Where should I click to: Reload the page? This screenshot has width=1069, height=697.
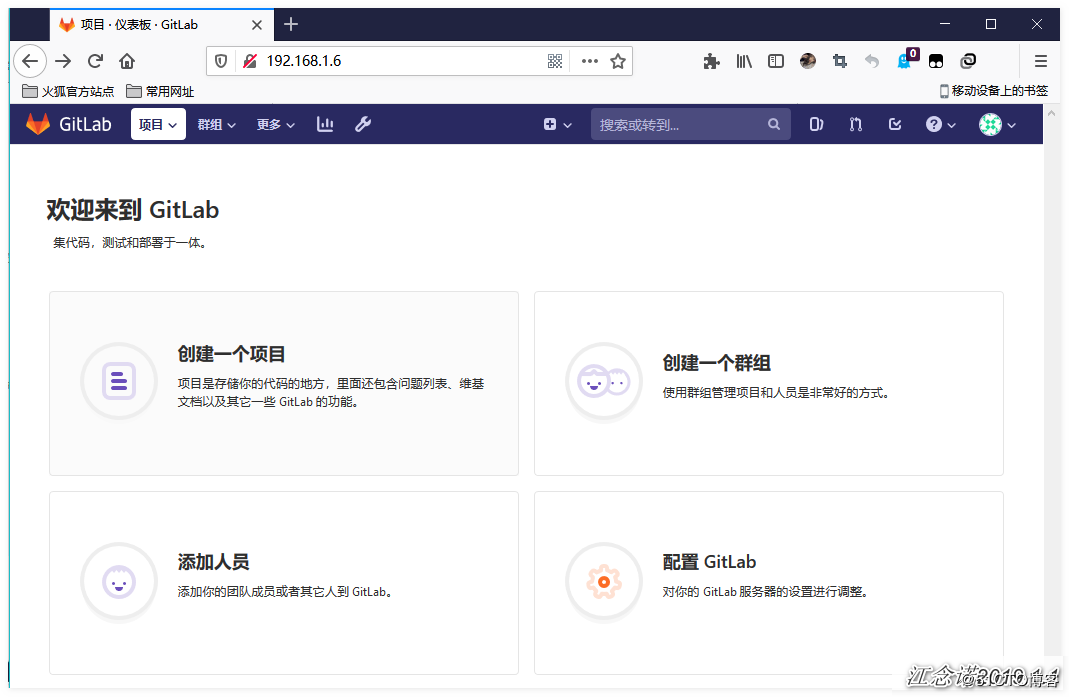[x=95, y=61]
